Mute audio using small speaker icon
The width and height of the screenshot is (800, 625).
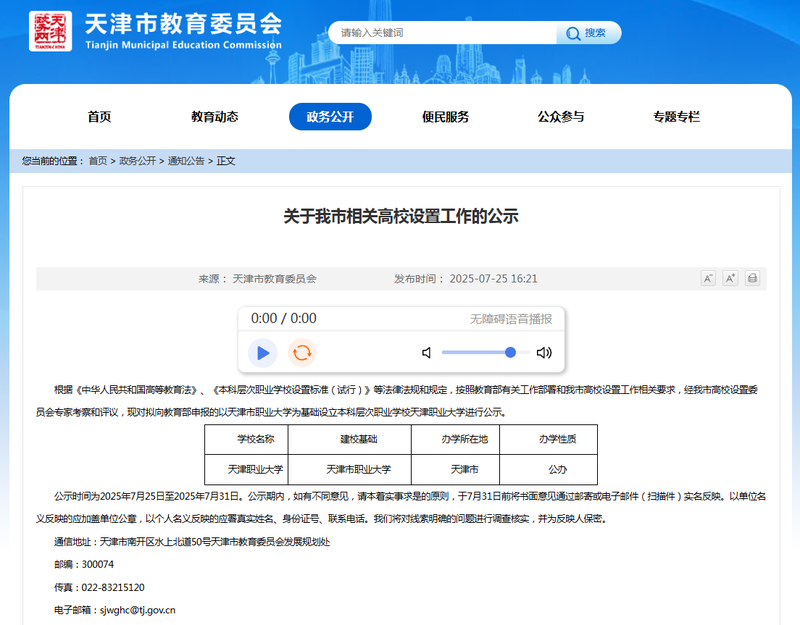427,353
